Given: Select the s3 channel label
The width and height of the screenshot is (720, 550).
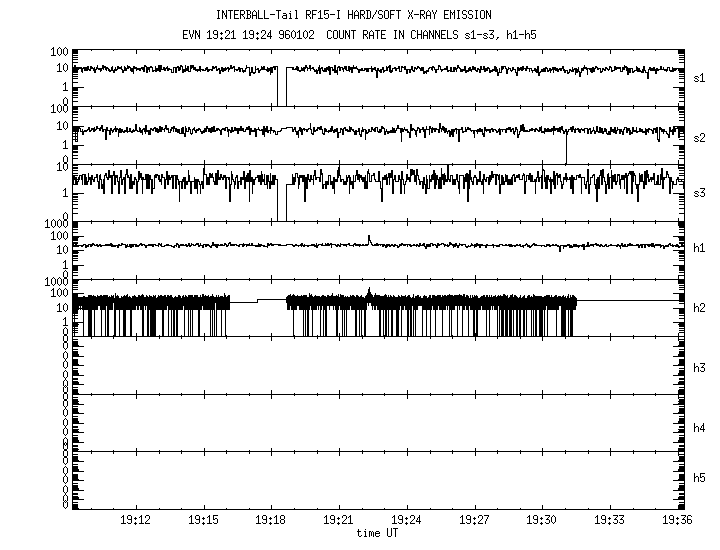Looking at the screenshot, I should coord(700,192).
